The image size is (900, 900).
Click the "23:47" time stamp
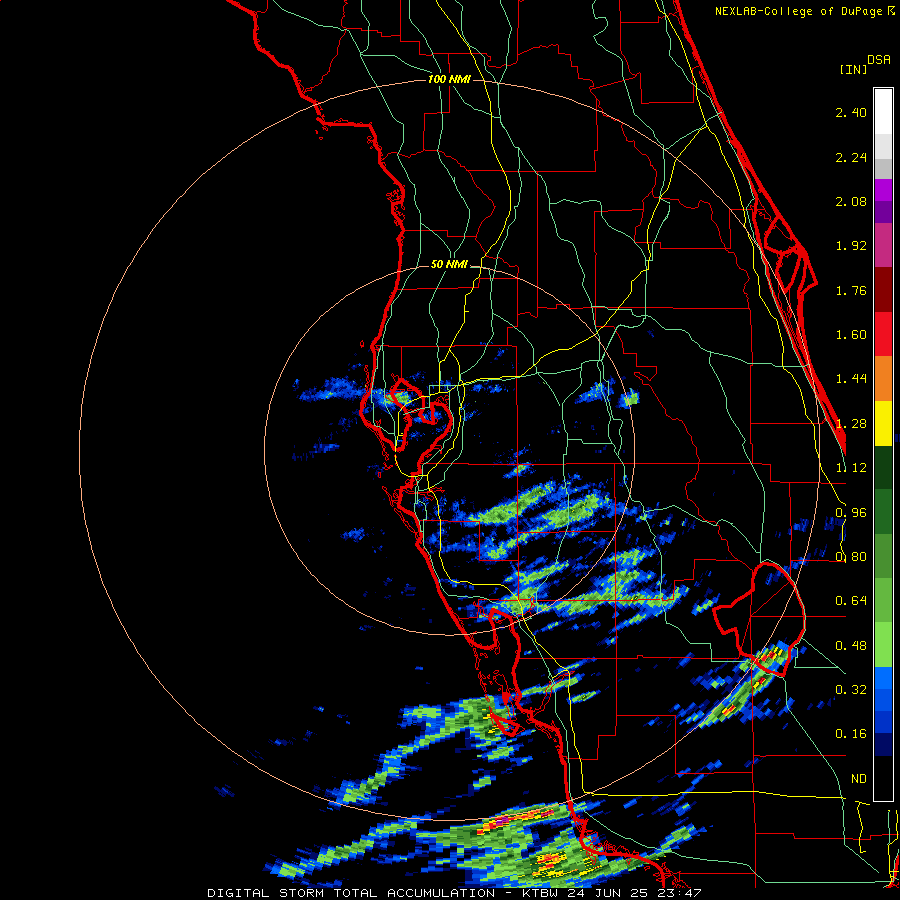[680, 893]
